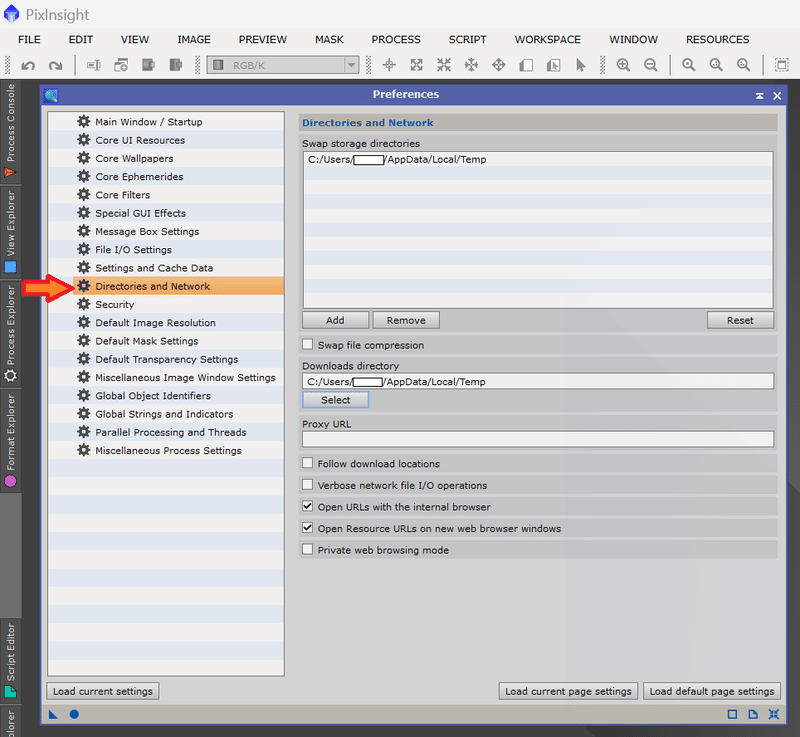Click the Undo arrow in the toolbar
This screenshot has height=737, width=800.
[28, 65]
